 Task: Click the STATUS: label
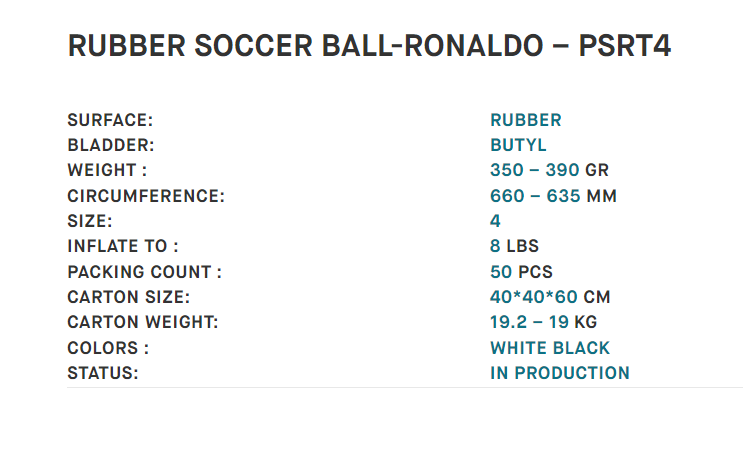[x=103, y=373]
